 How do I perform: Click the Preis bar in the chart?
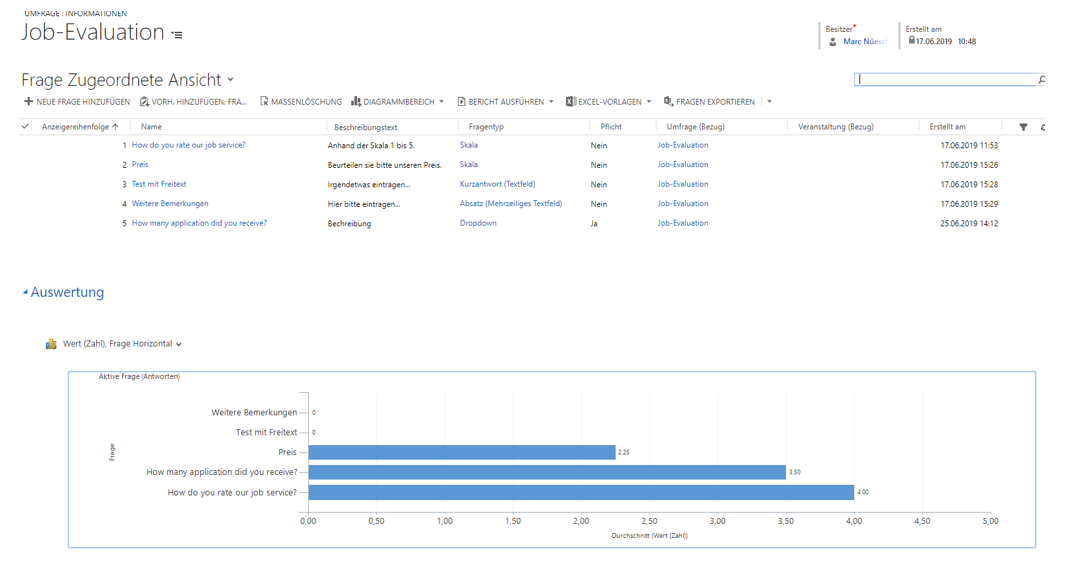click(462, 452)
